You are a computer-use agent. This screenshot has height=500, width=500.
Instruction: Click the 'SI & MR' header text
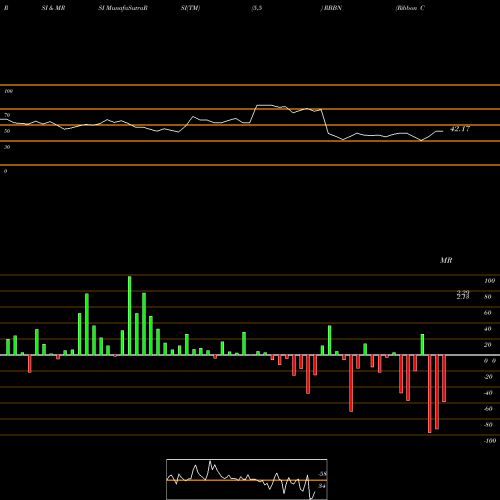click(x=53, y=8)
